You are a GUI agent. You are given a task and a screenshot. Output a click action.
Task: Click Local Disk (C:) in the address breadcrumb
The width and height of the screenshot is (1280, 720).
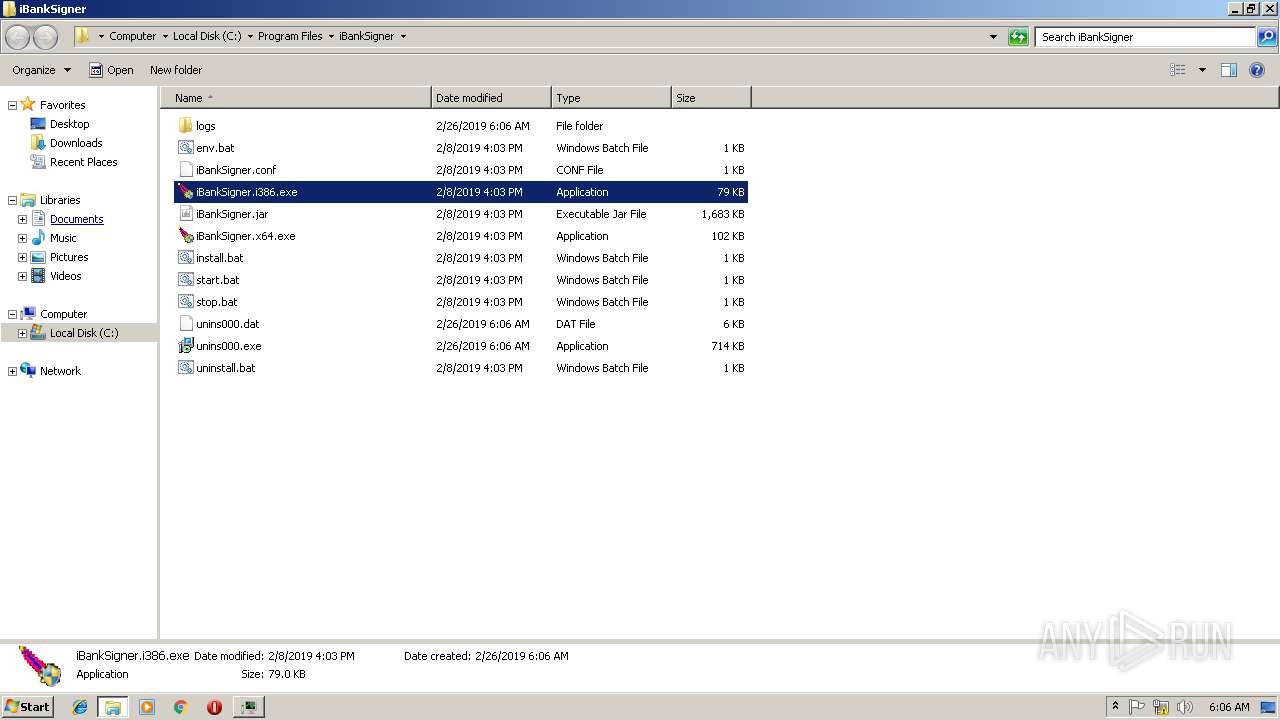[207, 36]
